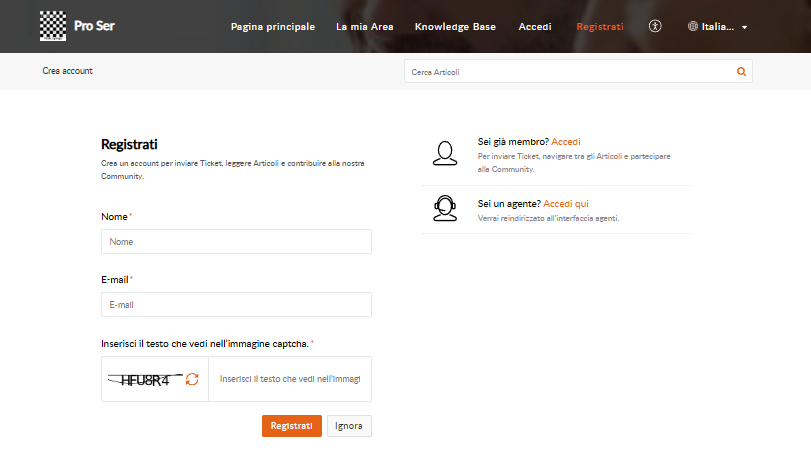Click the Ignora button

[x=349, y=426]
